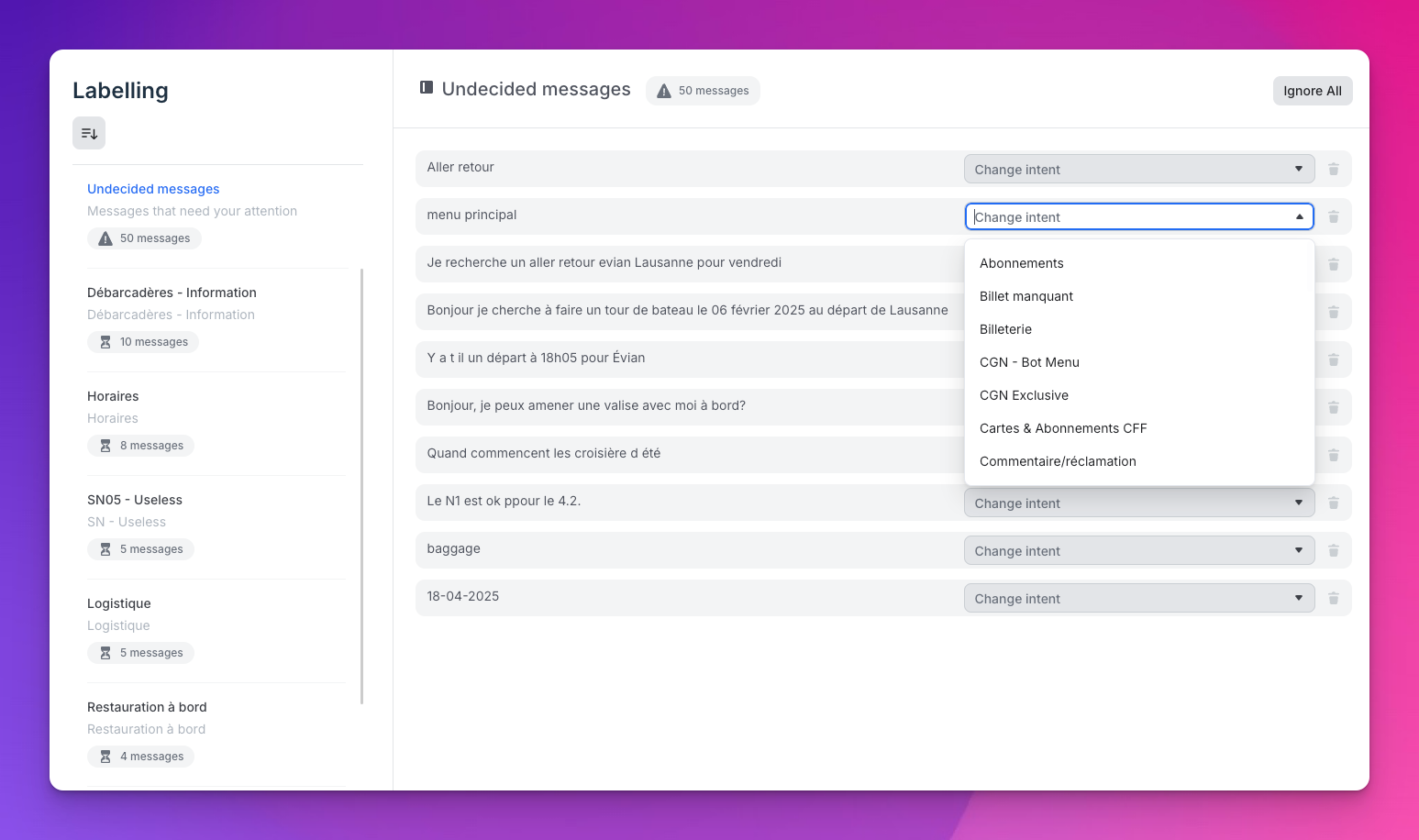Open 'SN05 - Useless' label group

pyautogui.click(x=135, y=500)
